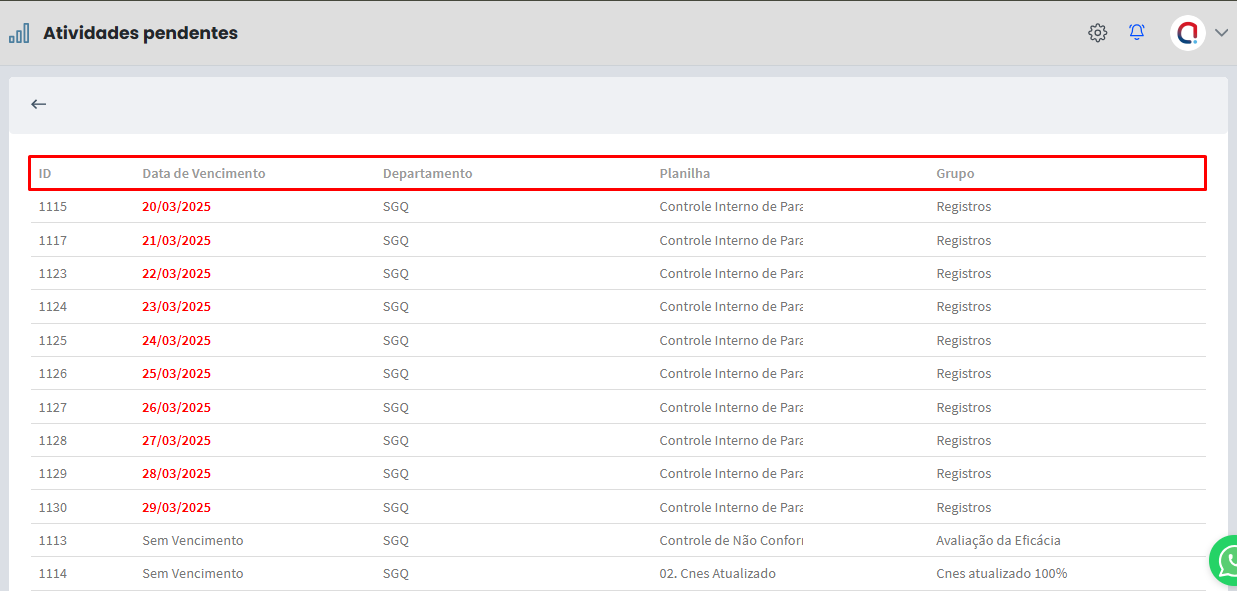
Task: Click the Departamento column header
Action: coord(427,174)
